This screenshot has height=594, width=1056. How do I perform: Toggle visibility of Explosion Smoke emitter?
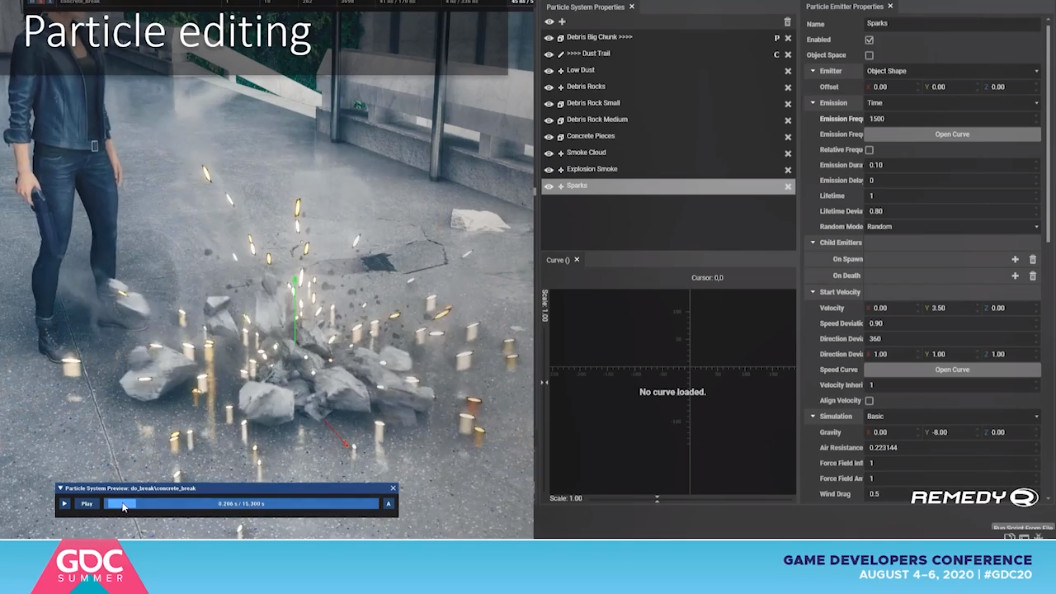(x=548, y=170)
